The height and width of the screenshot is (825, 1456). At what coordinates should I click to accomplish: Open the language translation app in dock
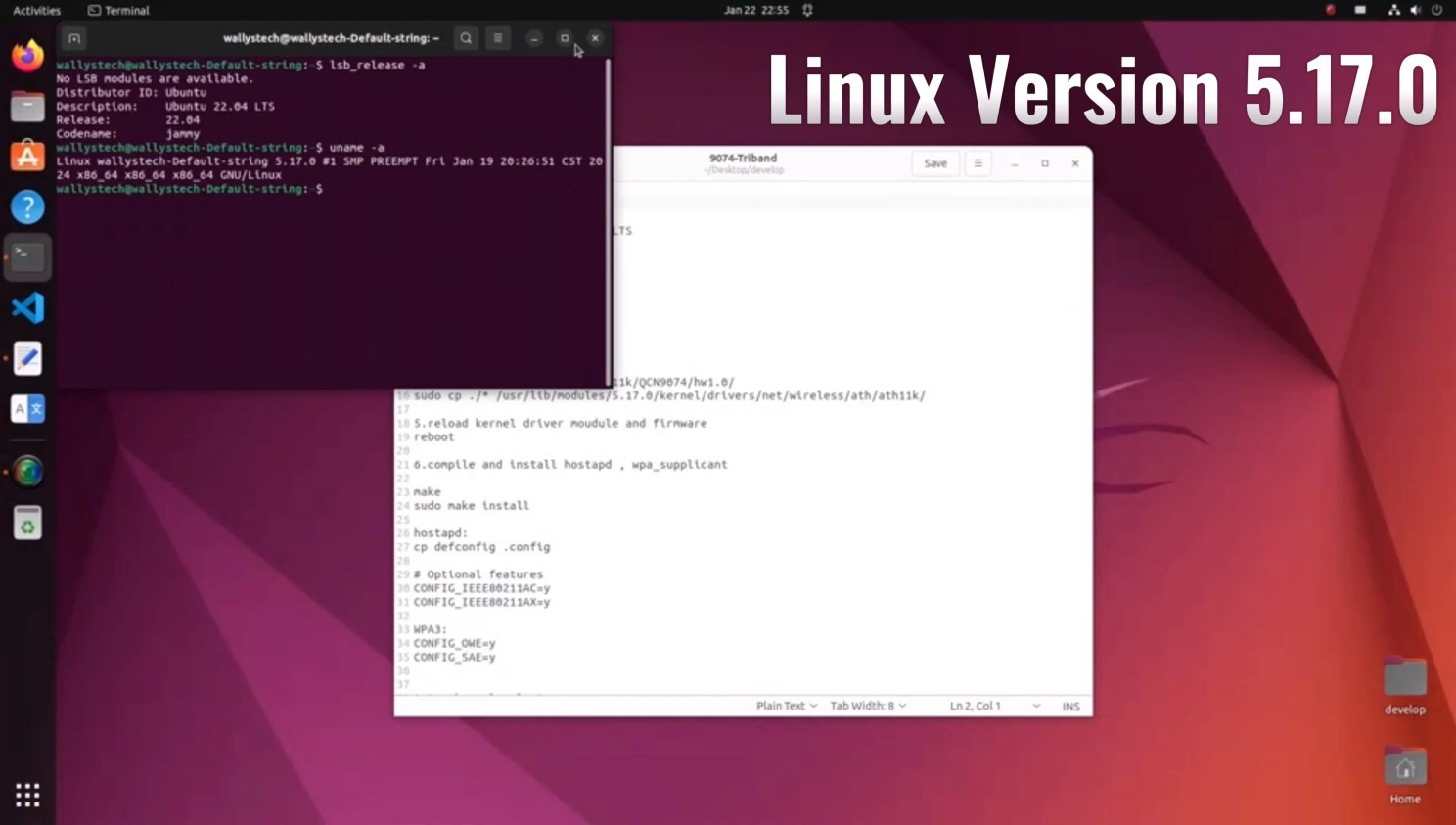(x=27, y=409)
